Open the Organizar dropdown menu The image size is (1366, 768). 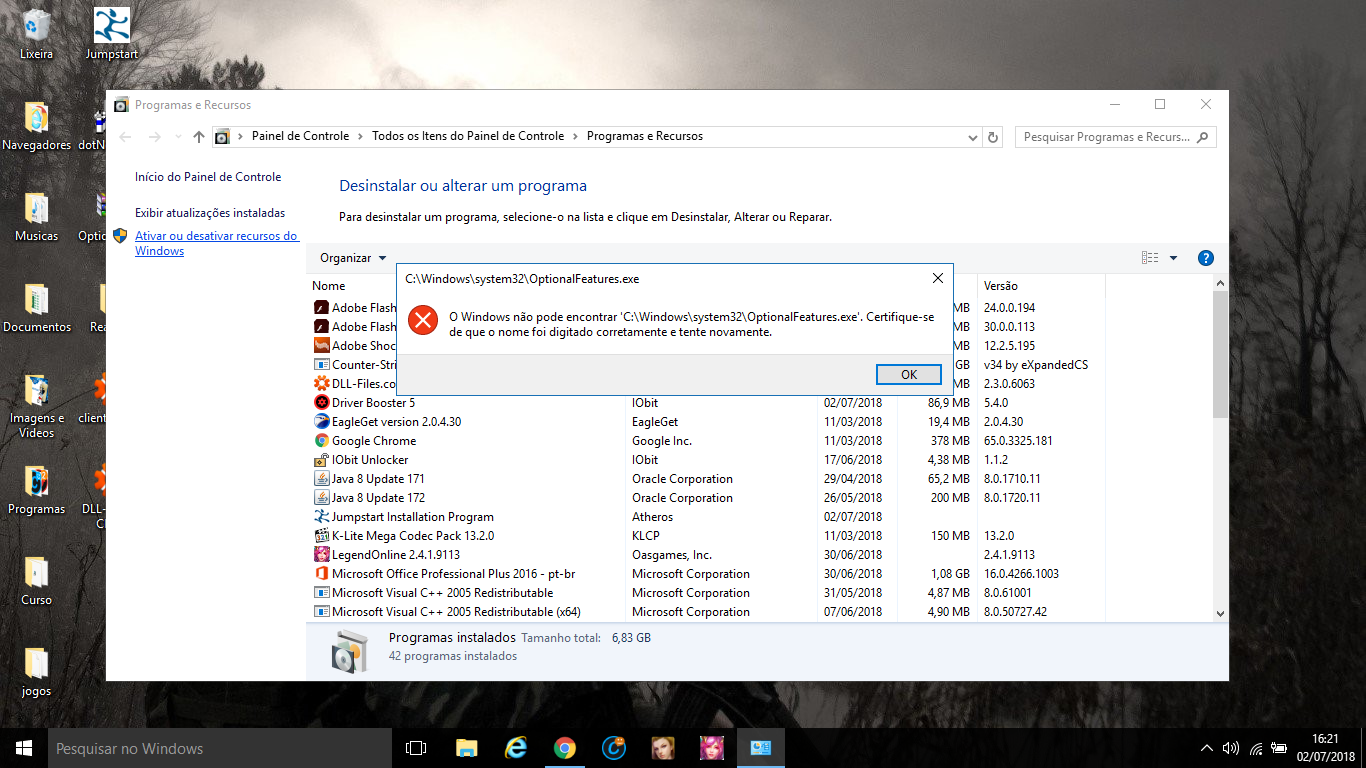pyautogui.click(x=353, y=258)
